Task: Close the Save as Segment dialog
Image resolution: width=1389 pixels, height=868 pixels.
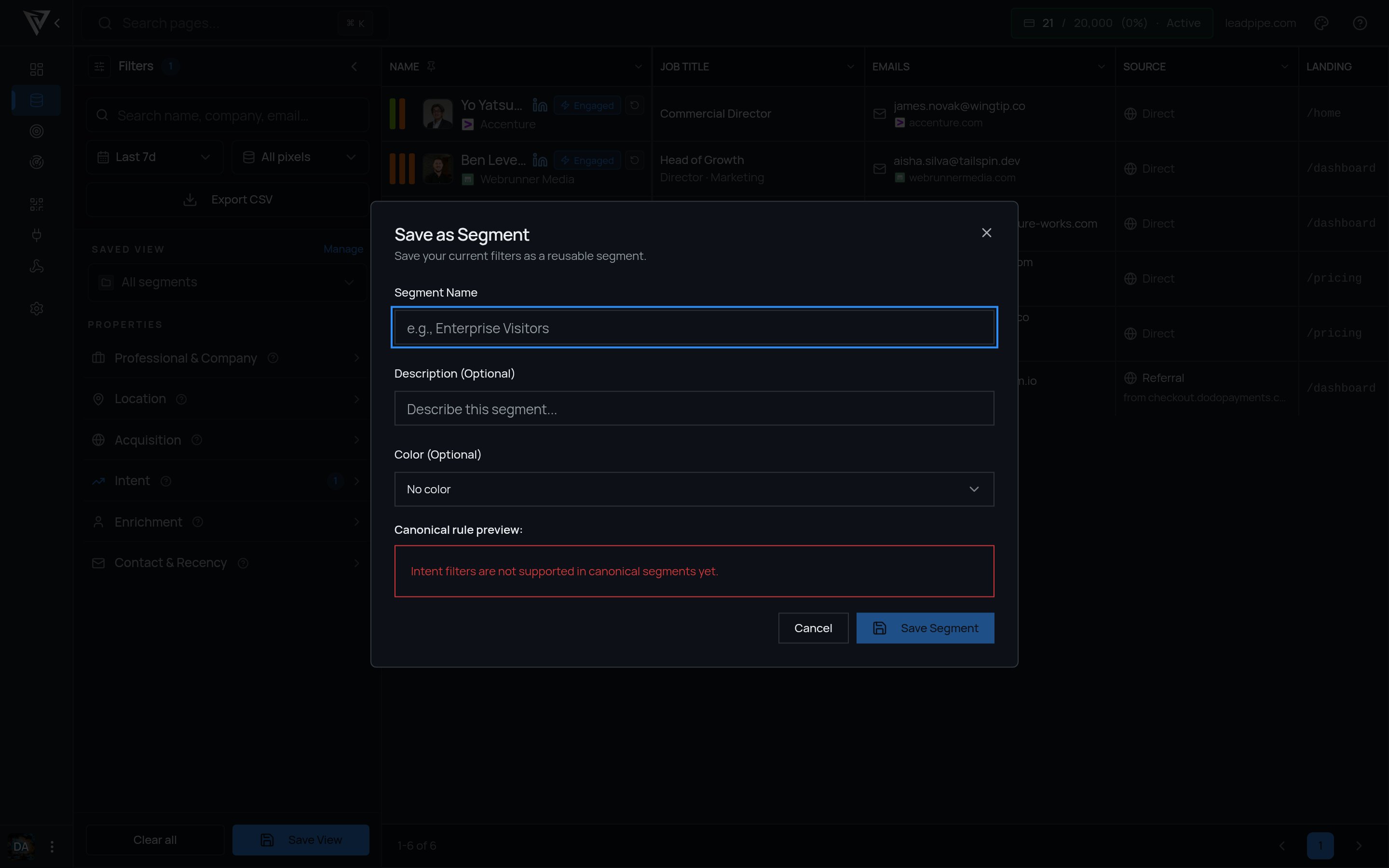Action: [986, 232]
